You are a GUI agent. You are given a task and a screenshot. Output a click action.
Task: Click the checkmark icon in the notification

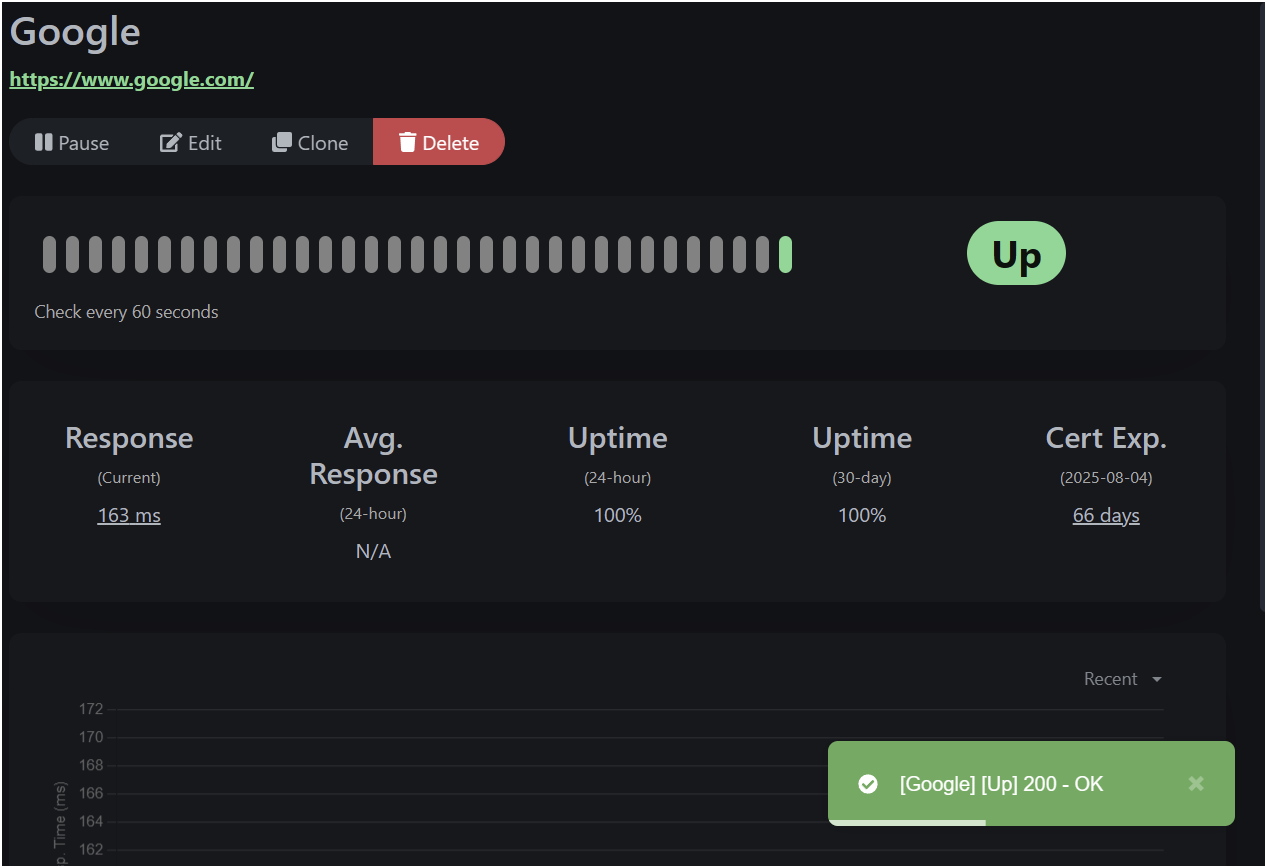[x=868, y=784]
